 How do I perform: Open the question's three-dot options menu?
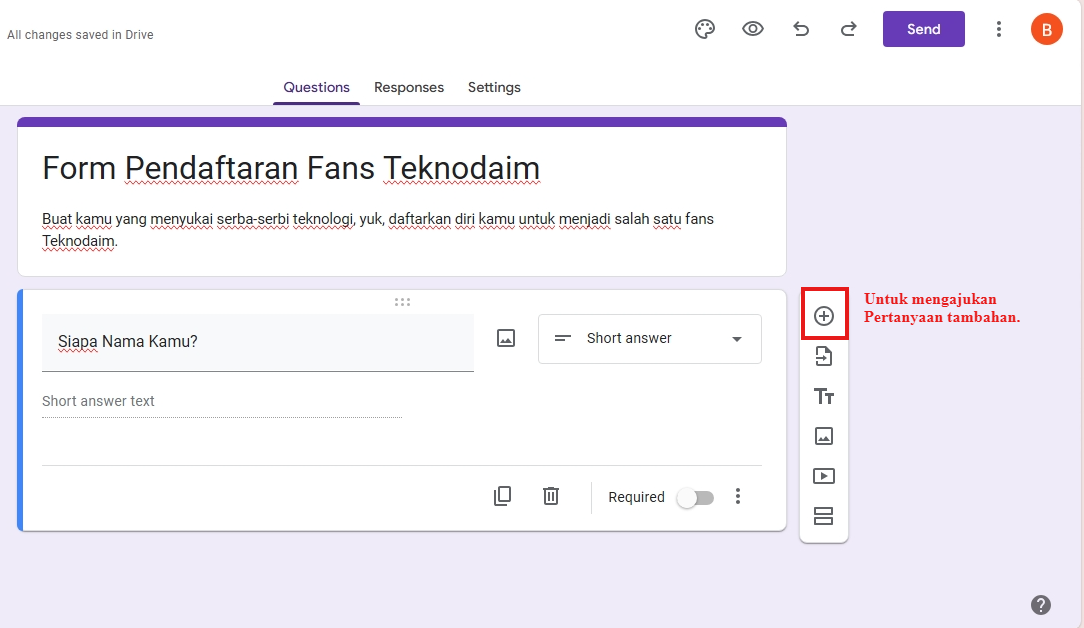click(x=738, y=495)
